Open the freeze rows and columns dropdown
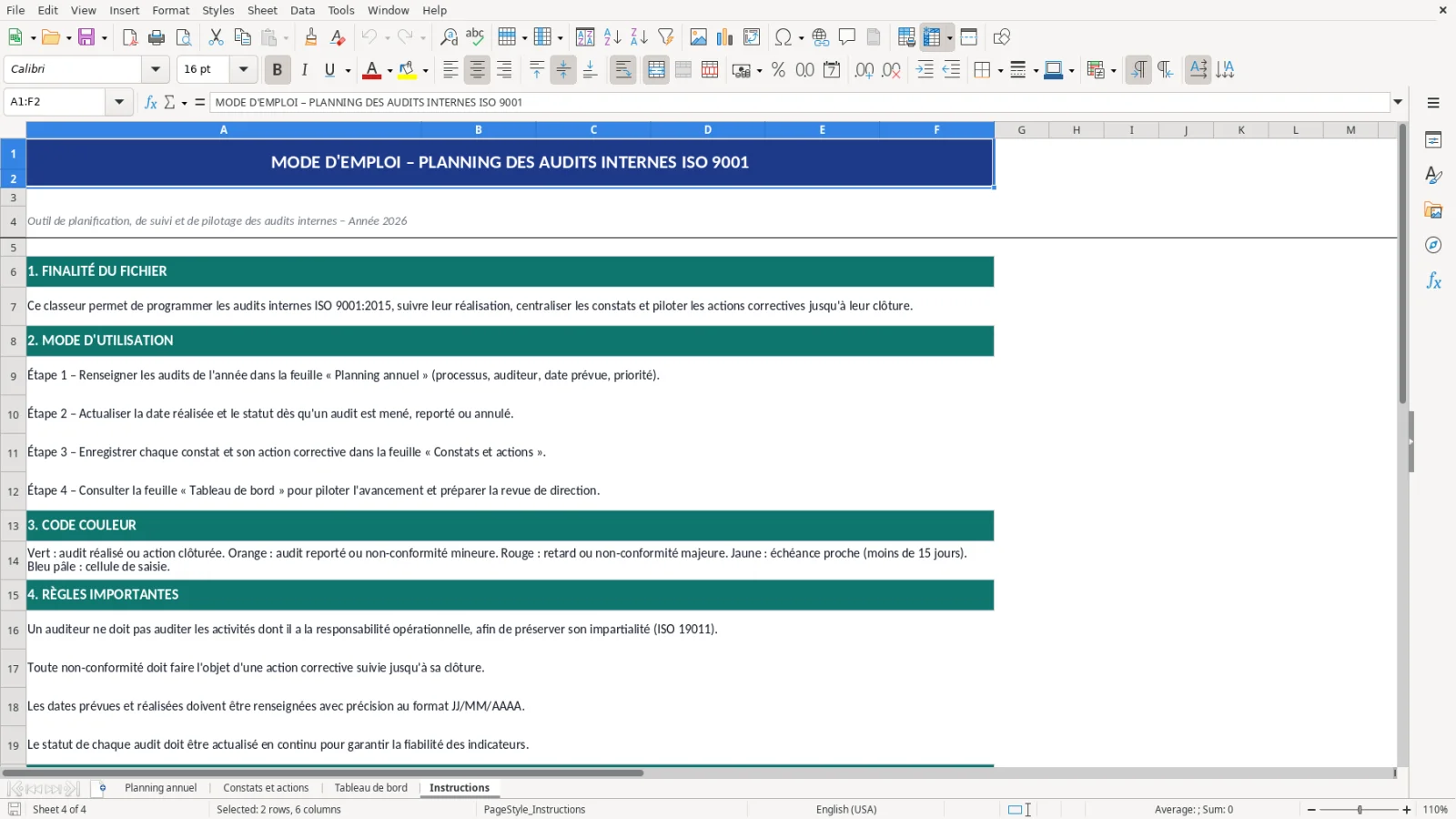 949,38
